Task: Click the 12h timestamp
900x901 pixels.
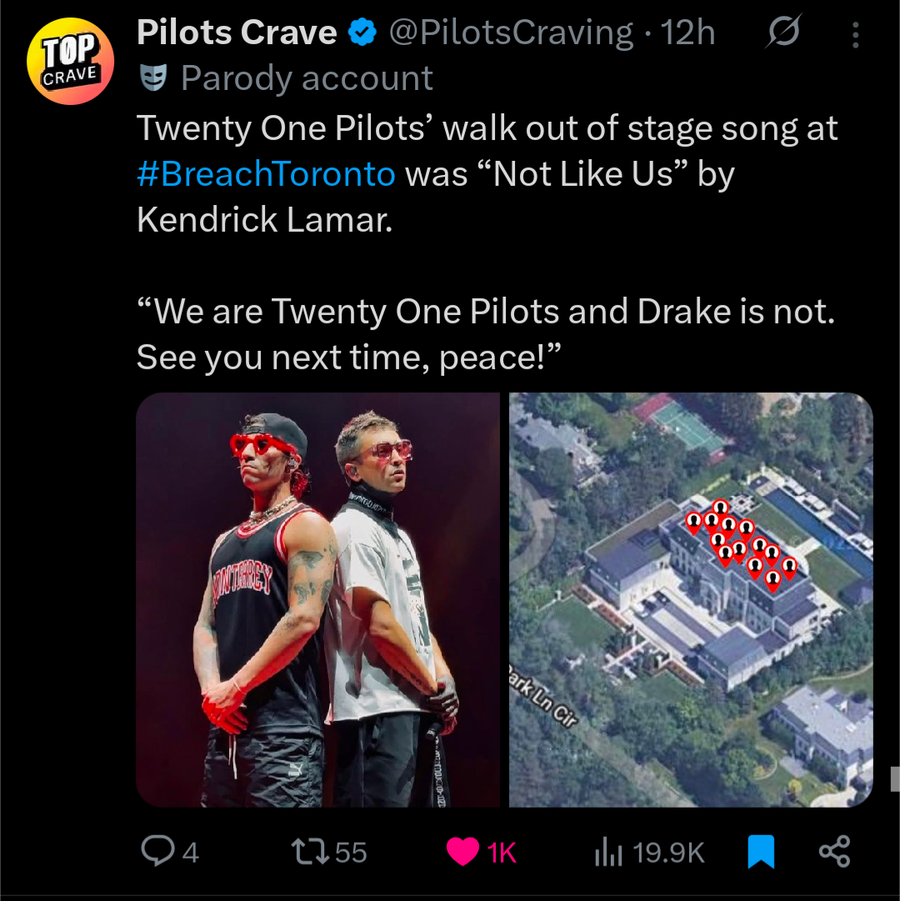Action: 688,32
